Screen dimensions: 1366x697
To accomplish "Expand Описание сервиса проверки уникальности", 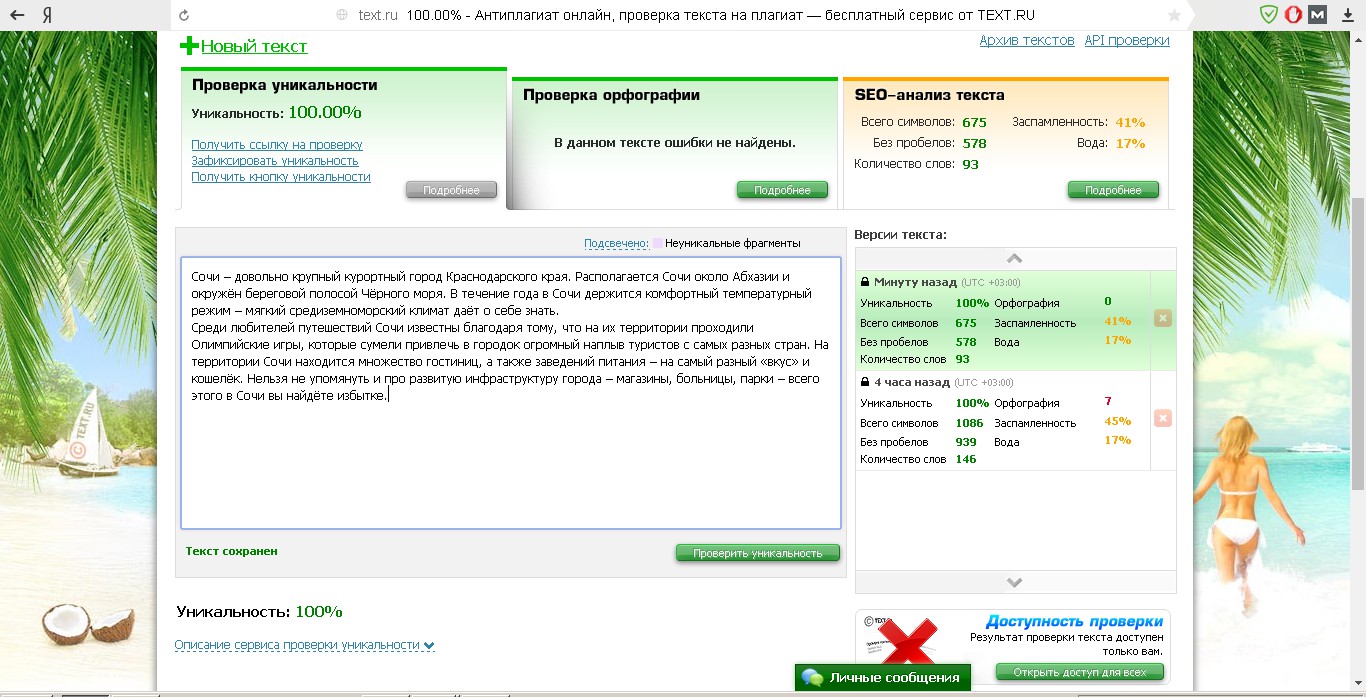I will click(304, 645).
